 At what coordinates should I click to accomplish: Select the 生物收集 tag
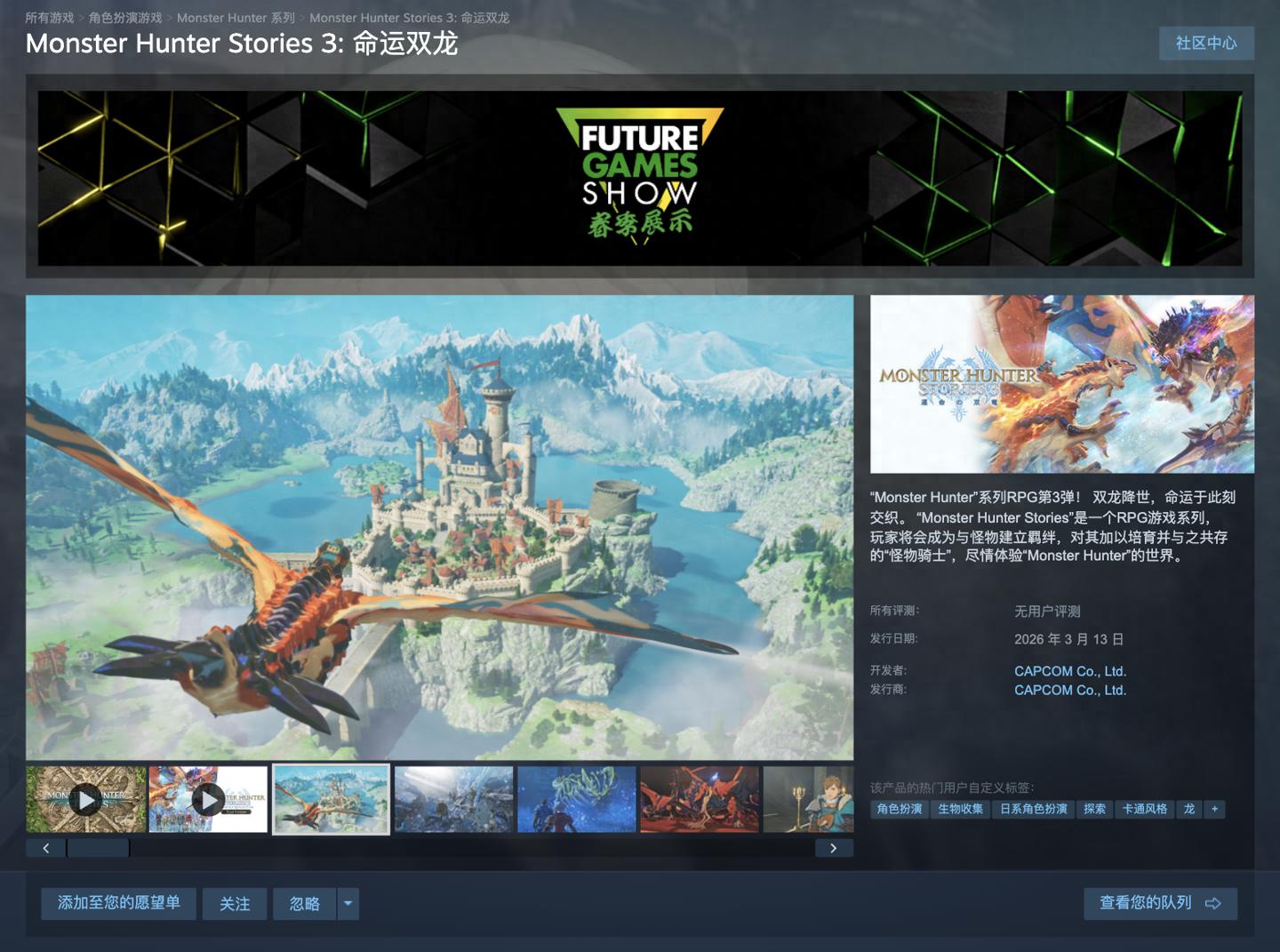tap(960, 810)
